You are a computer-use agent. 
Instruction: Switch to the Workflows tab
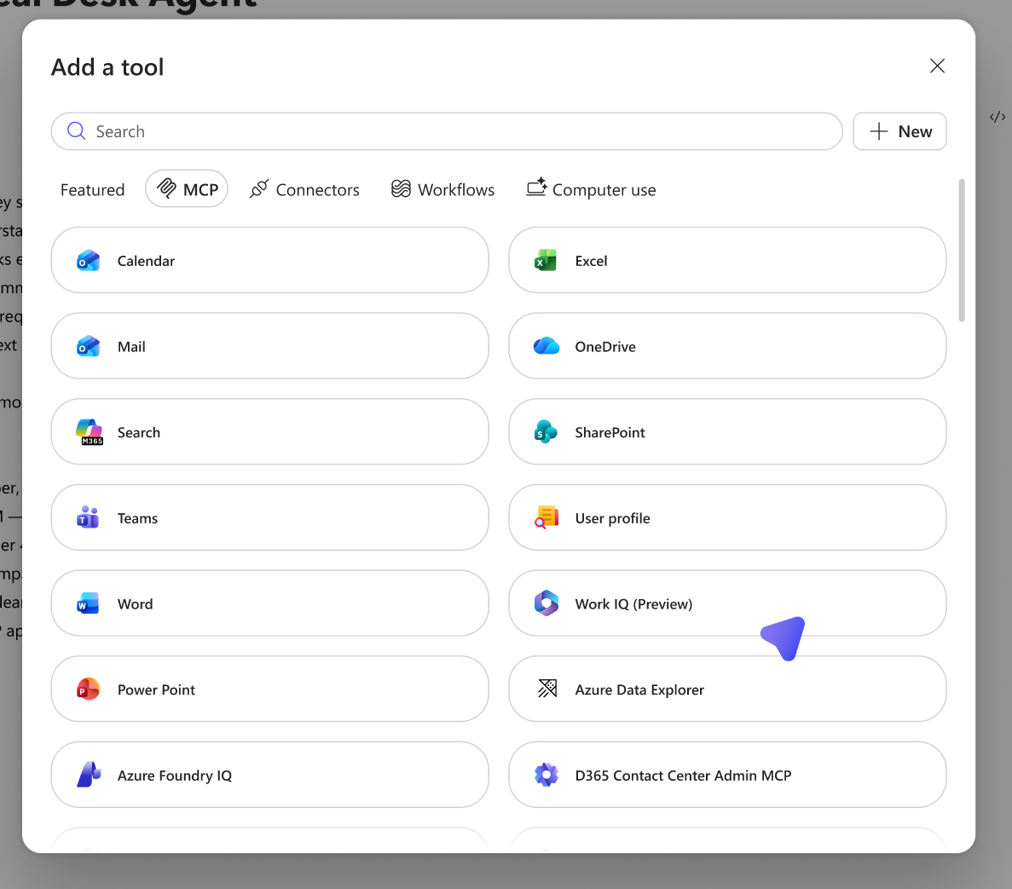pos(443,190)
